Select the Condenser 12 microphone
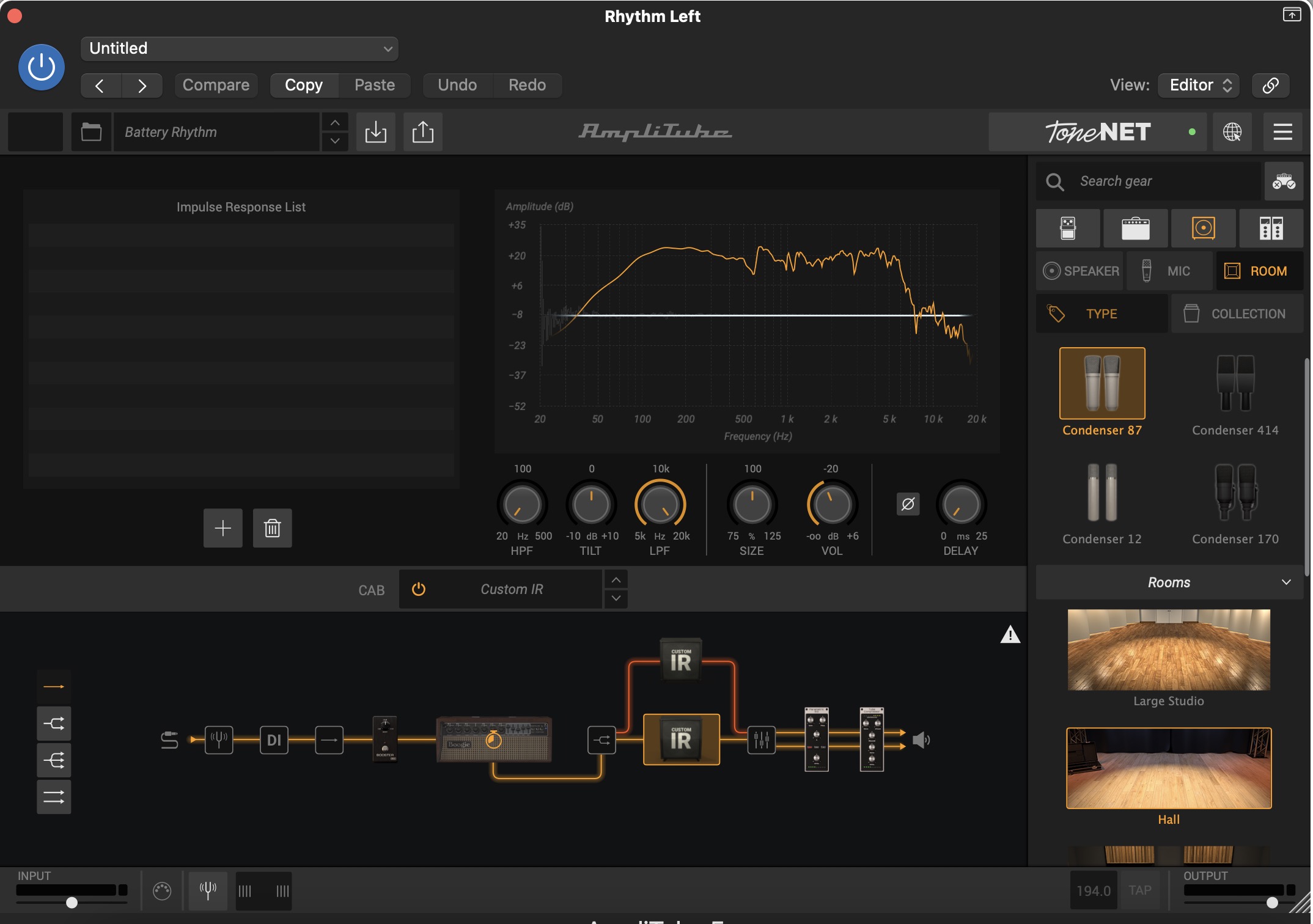Viewport: 1313px width, 924px height. coord(1102,492)
